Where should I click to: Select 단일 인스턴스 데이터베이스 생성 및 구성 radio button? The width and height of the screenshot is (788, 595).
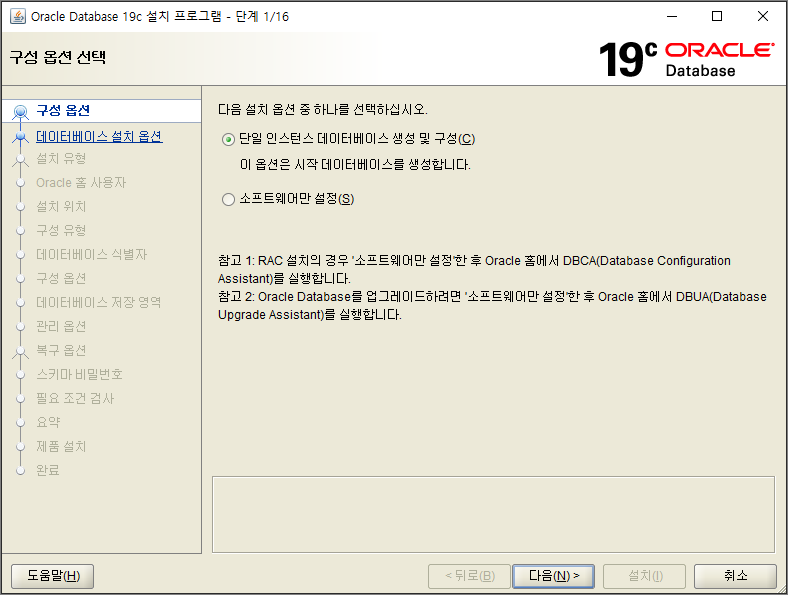[228, 139]
